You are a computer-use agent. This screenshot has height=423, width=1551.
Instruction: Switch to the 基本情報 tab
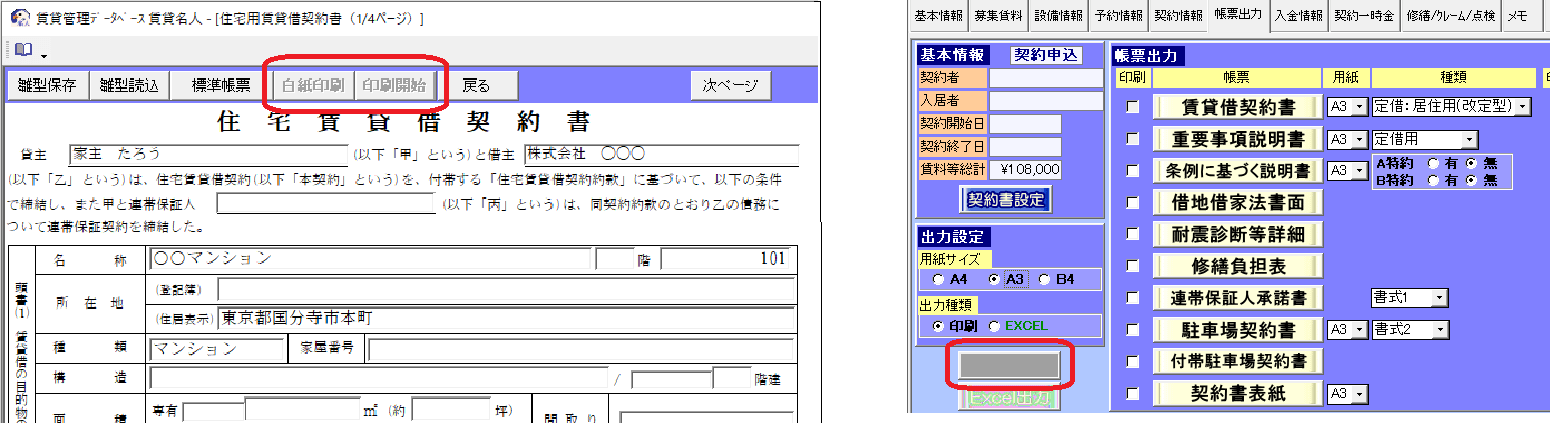[940, 15]
